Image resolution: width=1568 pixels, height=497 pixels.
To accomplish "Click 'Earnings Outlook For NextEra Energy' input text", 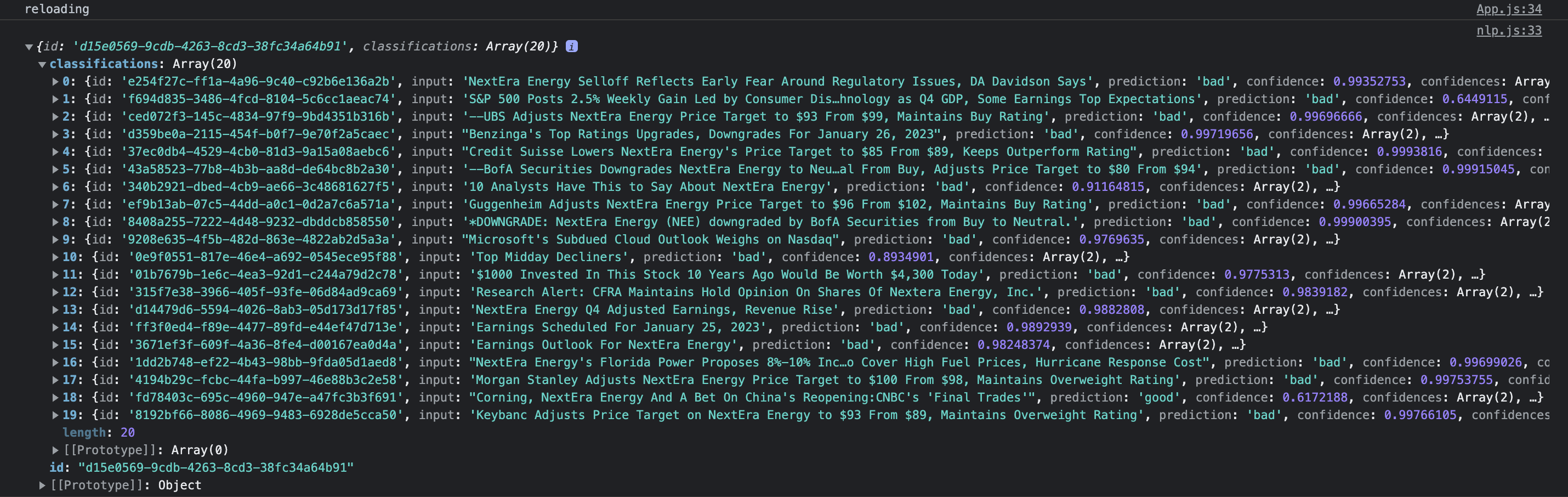I will pos(603,344).
